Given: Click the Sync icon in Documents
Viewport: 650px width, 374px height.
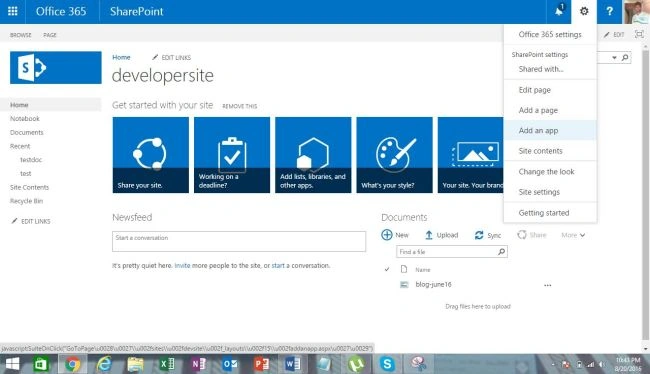Looking at the screenshot, I should pos(479,235).
